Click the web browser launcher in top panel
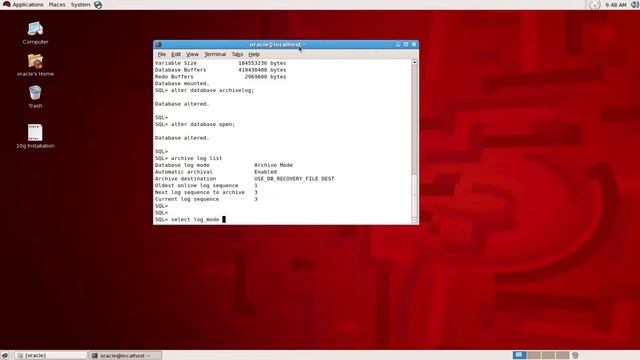 point(98,5)
